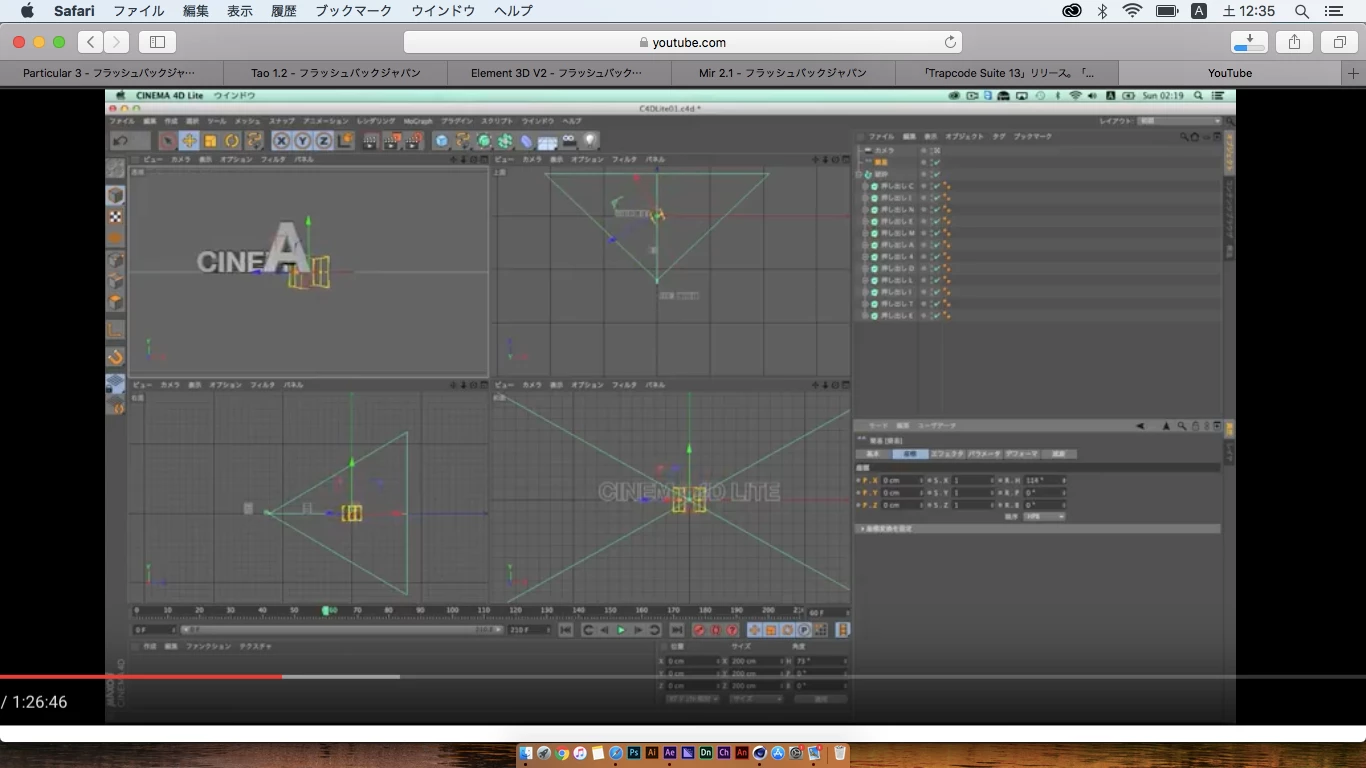Toggle Y axis lock
Image resolution: width=1366 pixels, height=768 pixels.
coord(302,141)
